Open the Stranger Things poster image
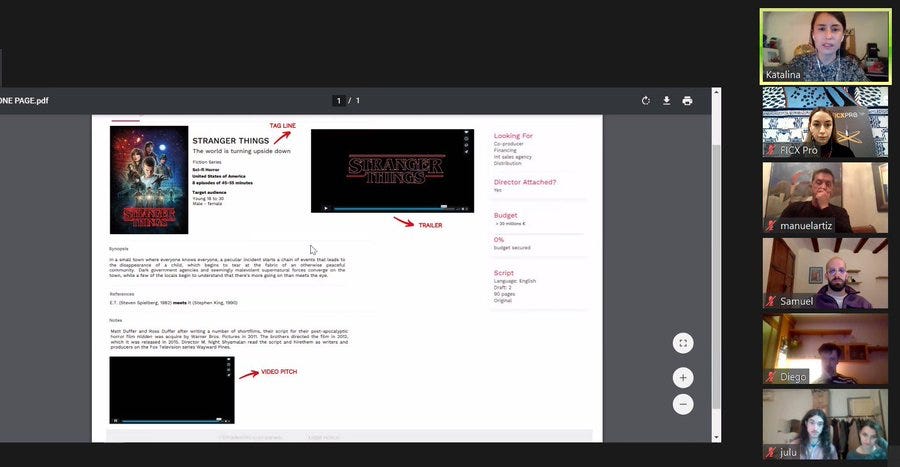This screenshot has height=467, width=900. (x=149, y=180)
